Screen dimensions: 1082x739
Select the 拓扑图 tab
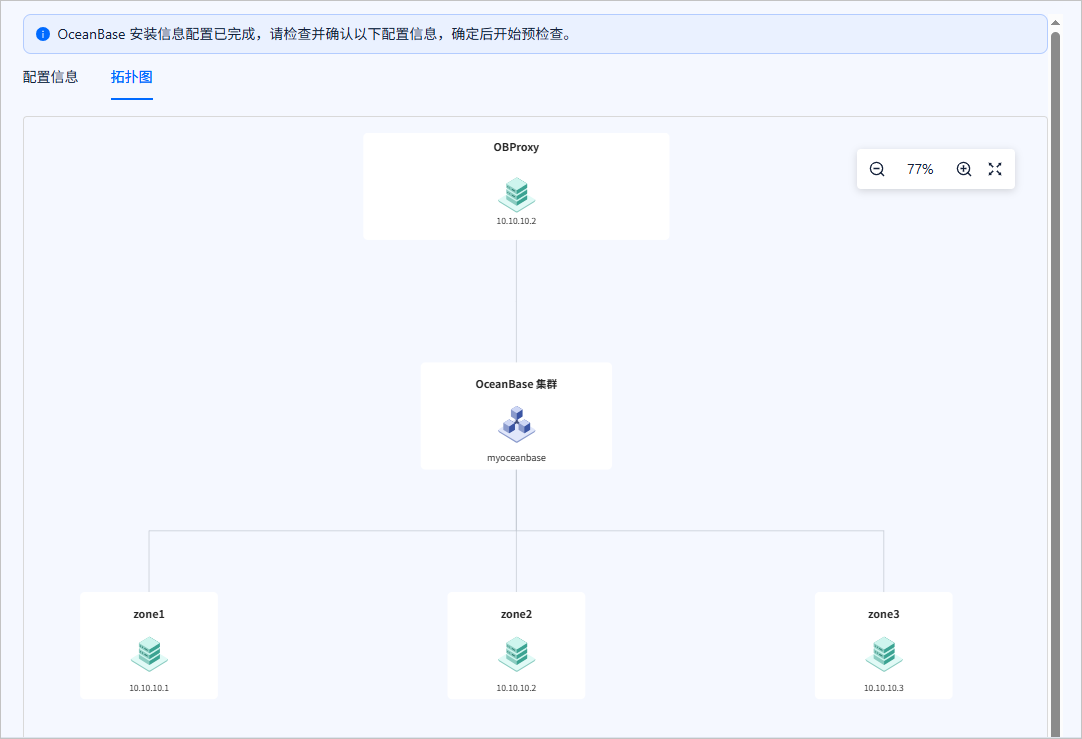pyautogui.click(x=132, y=77)
